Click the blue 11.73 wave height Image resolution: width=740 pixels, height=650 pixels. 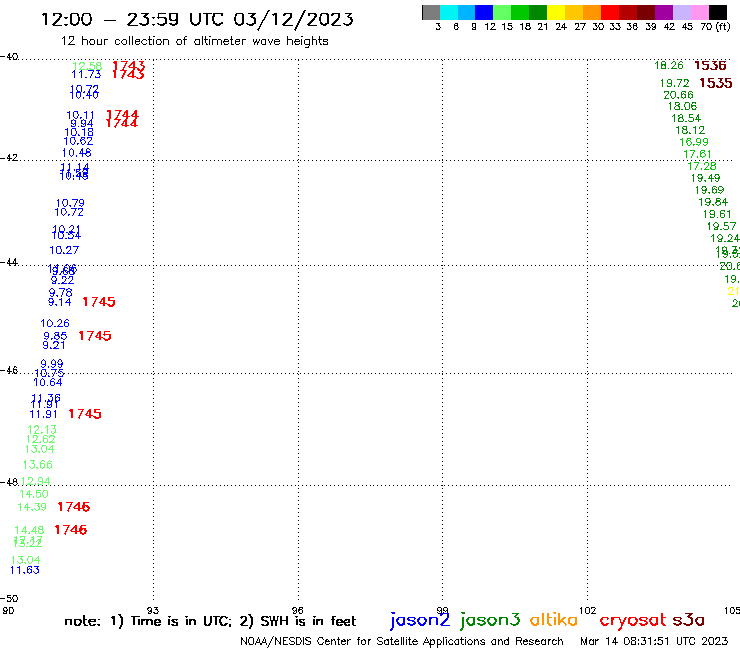click(86, 74)
